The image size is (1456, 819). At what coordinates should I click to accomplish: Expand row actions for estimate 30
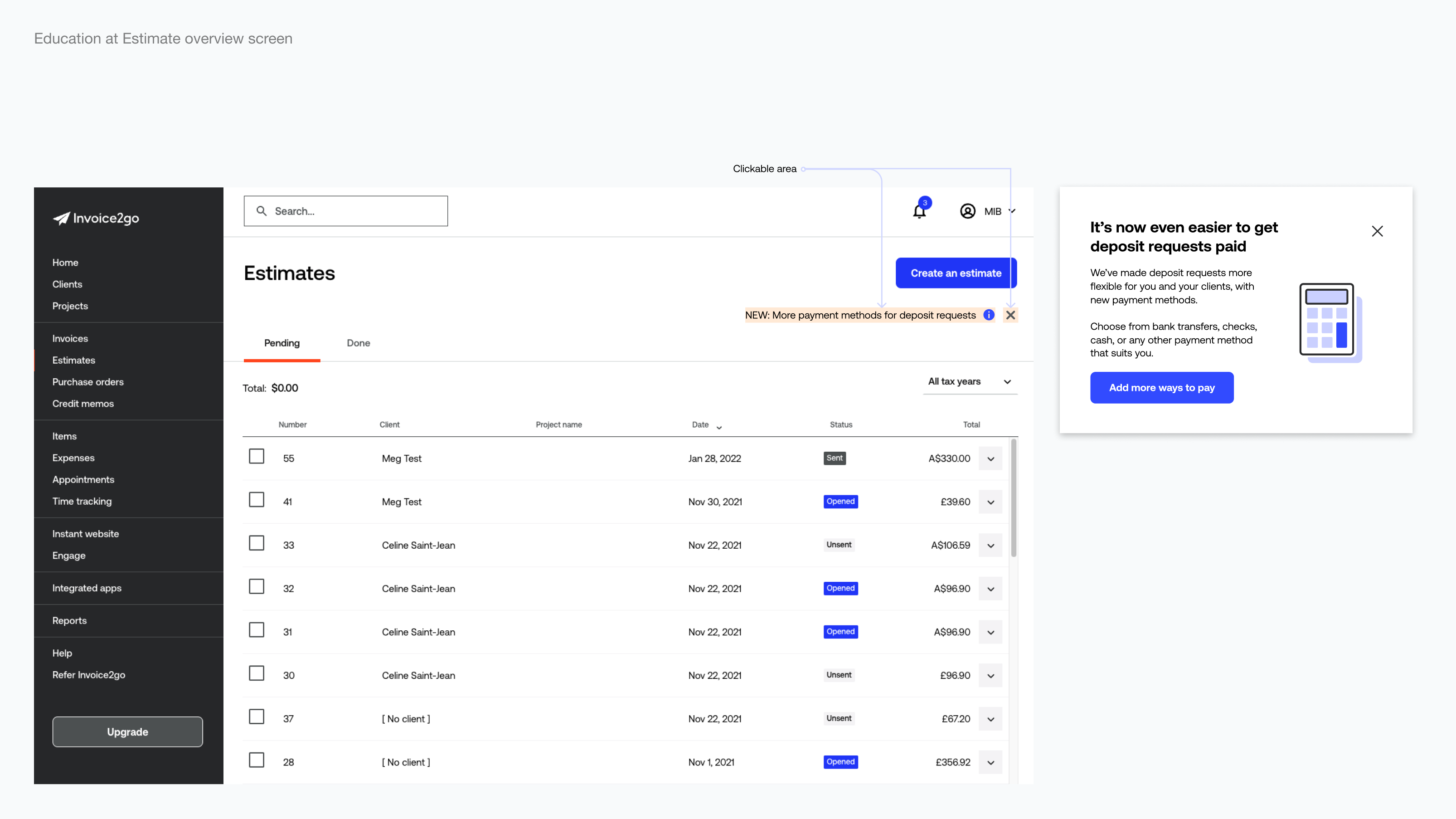tap(991, 676)
